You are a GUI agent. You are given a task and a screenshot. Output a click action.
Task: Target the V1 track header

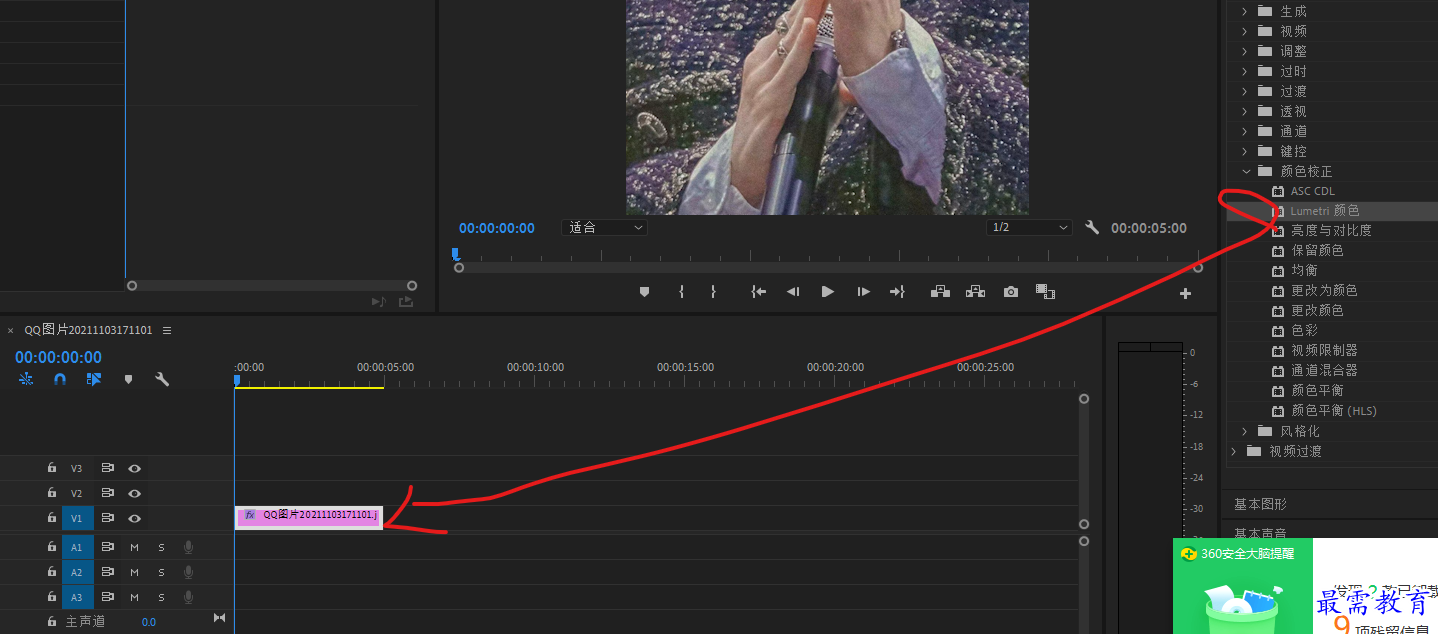[x=77, y=518]
